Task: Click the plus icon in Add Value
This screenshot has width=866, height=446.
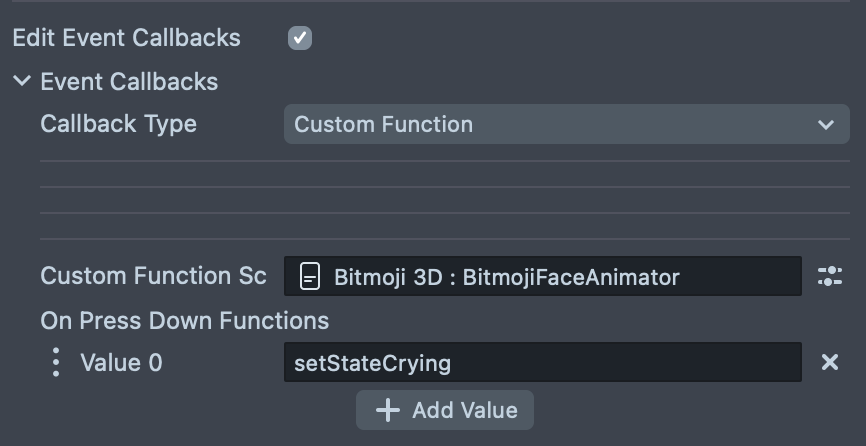Action: pos(386,410)
